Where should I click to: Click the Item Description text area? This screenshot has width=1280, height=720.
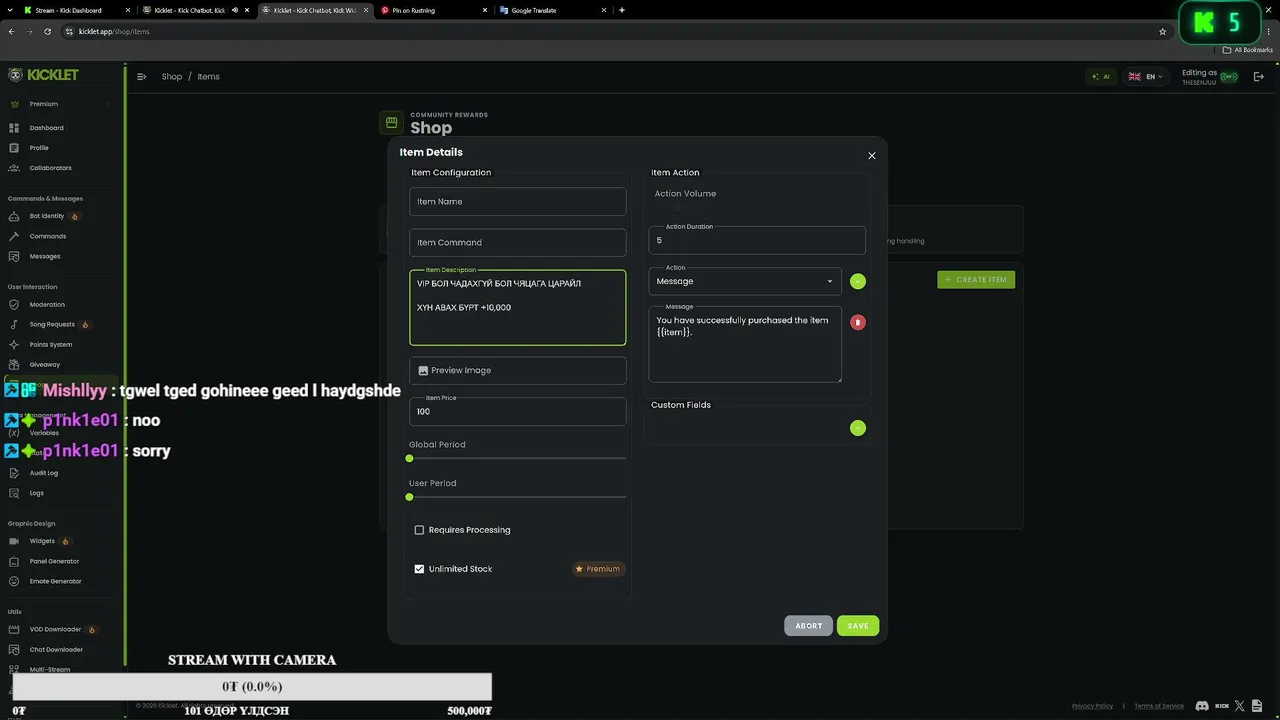[518, 308]
